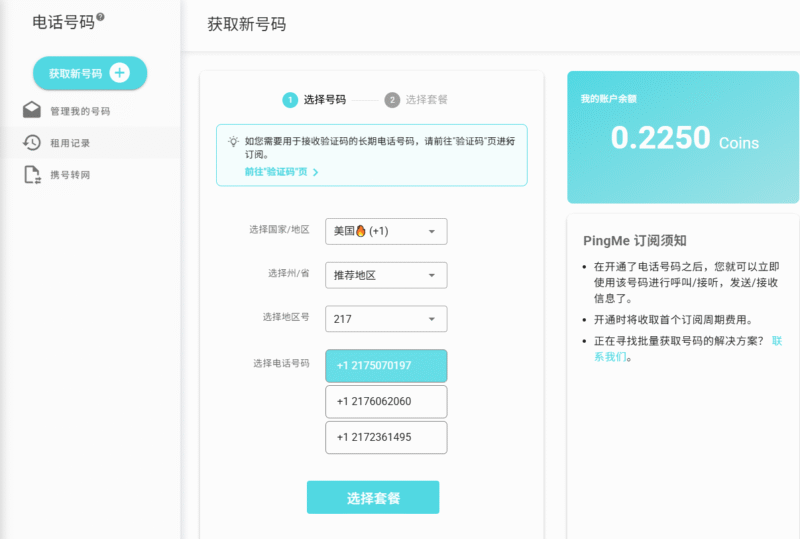800x539 pixels.
Task: Click the 选择电话号码 field label
Action: 281,363
